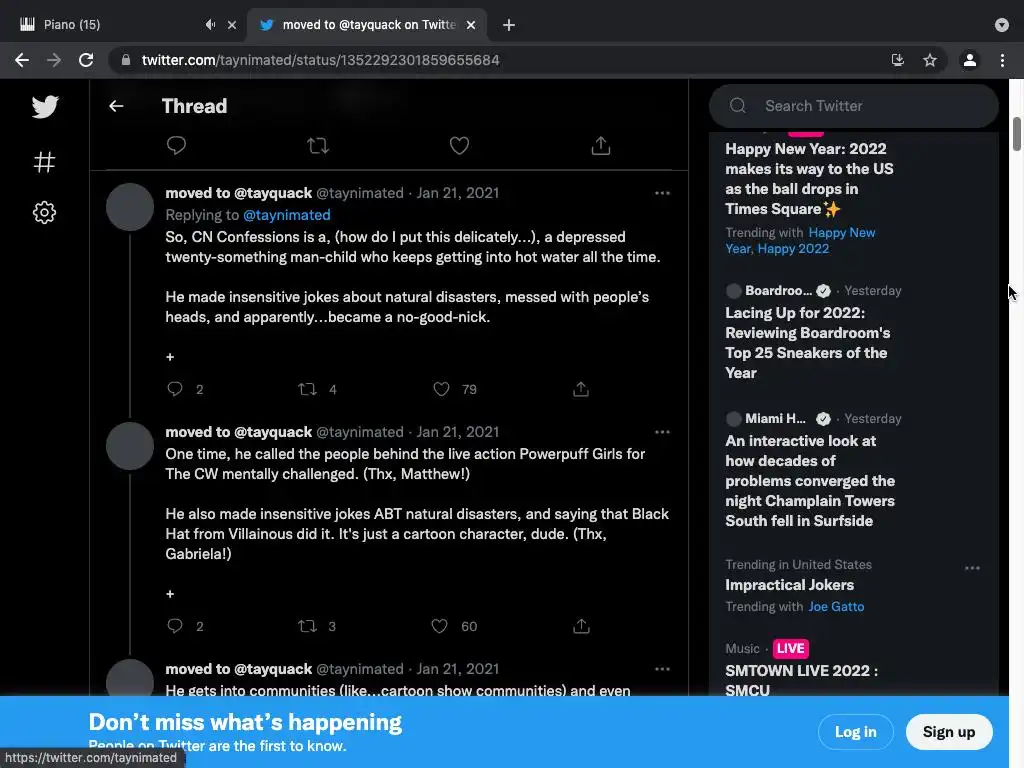
Task: Open more options for Impractical Jokers trend
Action: [972, 568]
